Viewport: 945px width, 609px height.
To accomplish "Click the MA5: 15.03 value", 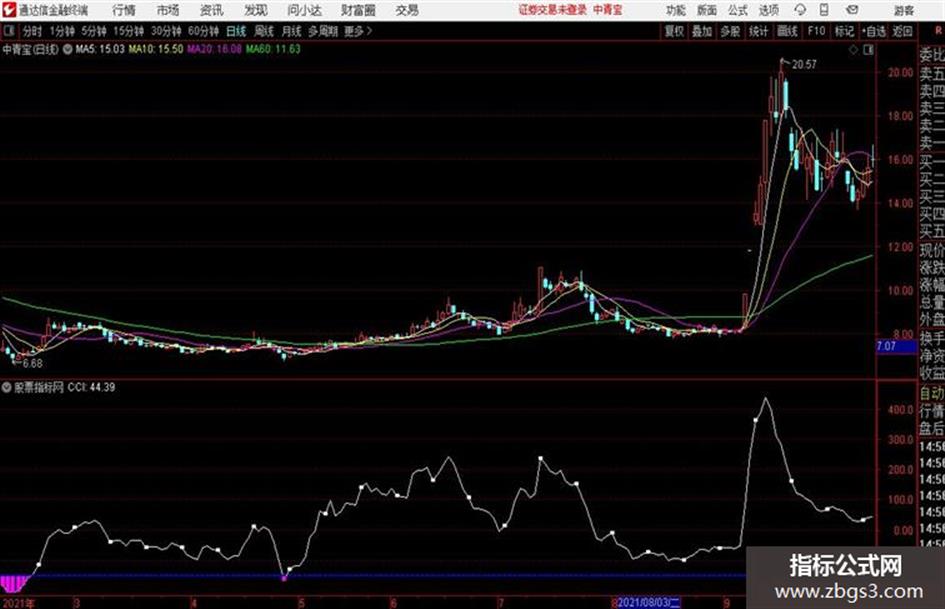I will tap(100, 49).
